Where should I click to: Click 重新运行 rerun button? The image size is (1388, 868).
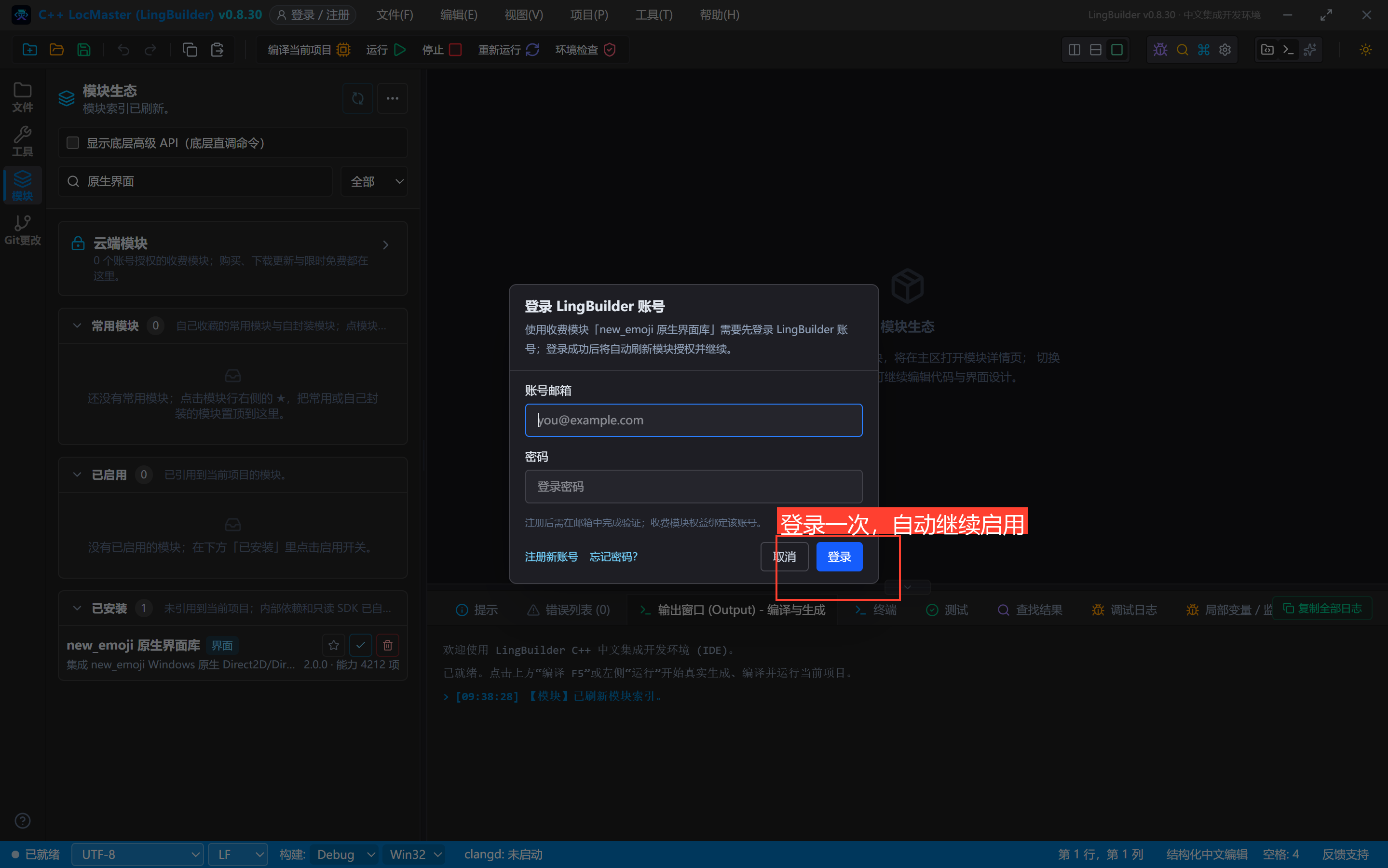pyautogui.click(x=509, y=50)
